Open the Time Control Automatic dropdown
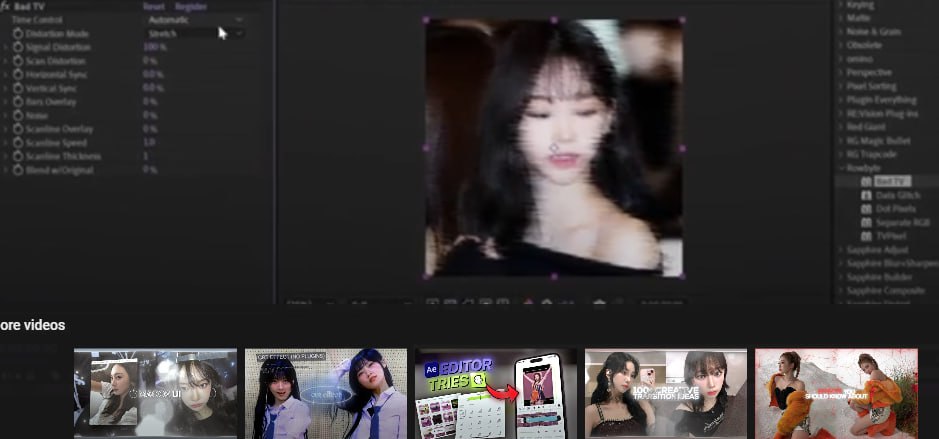 point(195,20)
